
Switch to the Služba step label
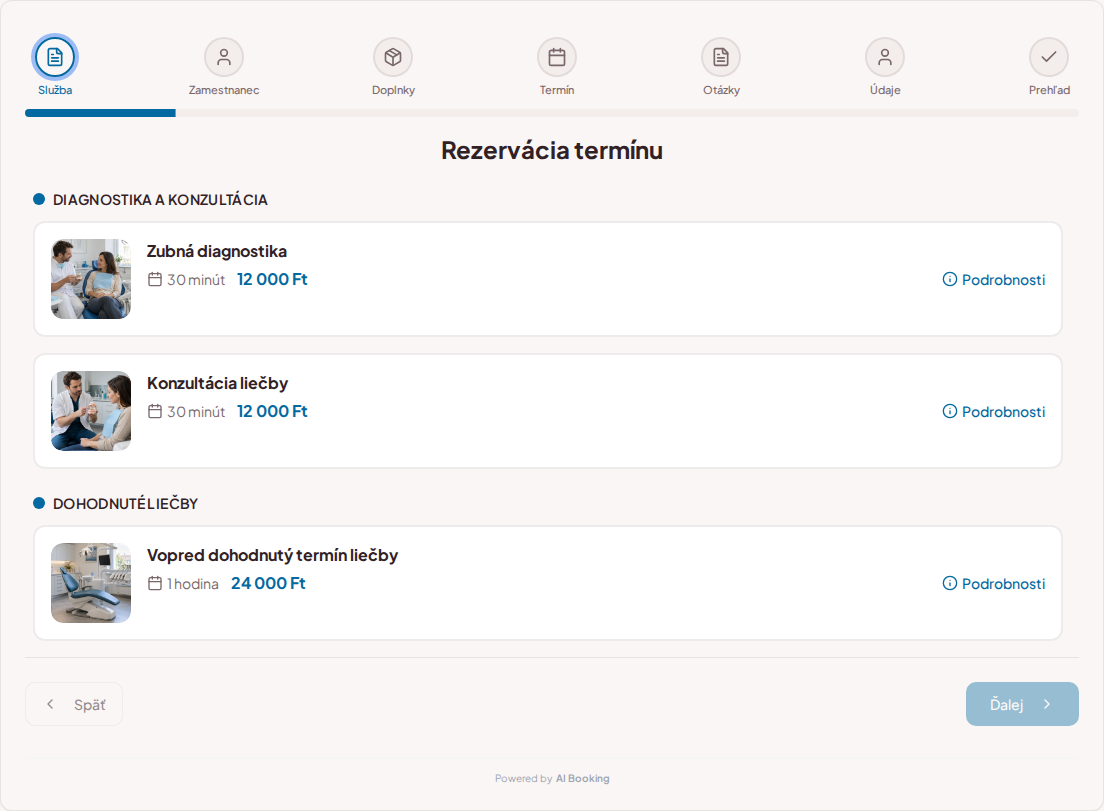(55, 90)
